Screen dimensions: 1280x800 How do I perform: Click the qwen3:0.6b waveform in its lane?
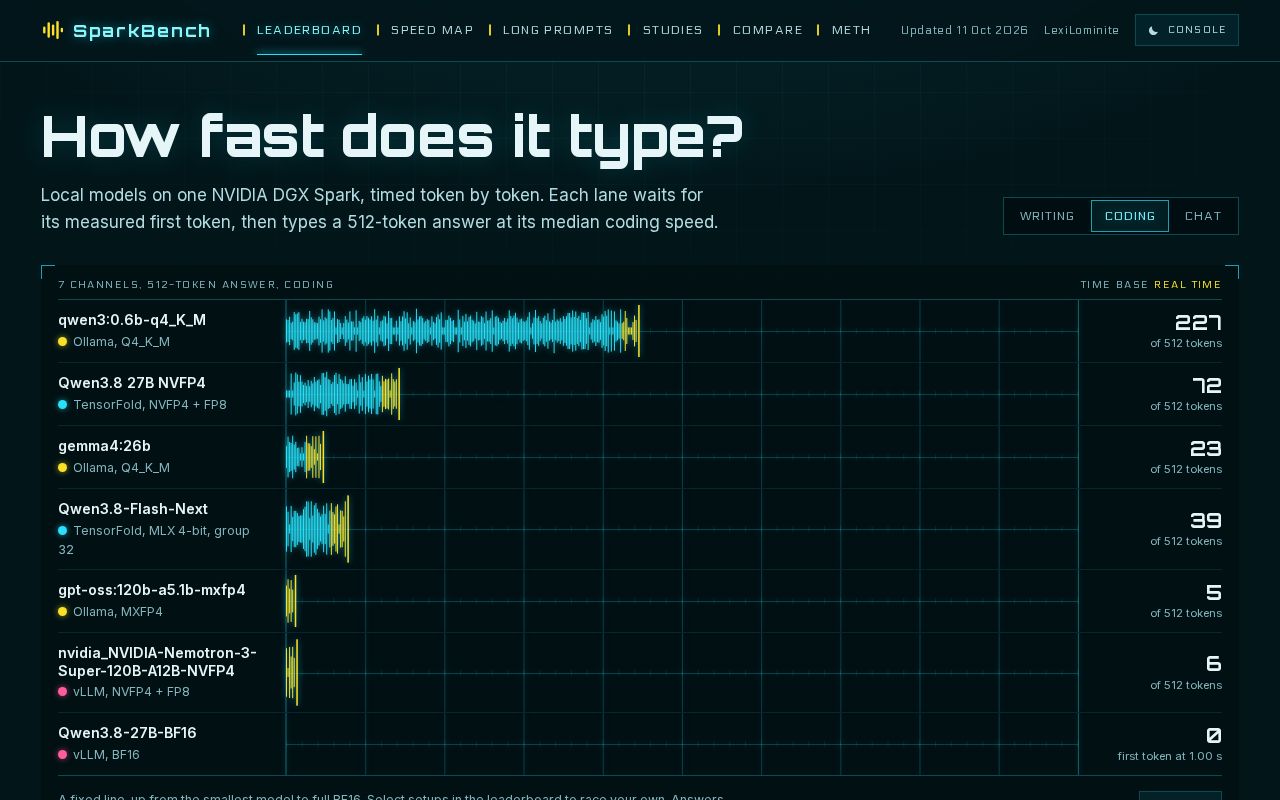[463, 331]
